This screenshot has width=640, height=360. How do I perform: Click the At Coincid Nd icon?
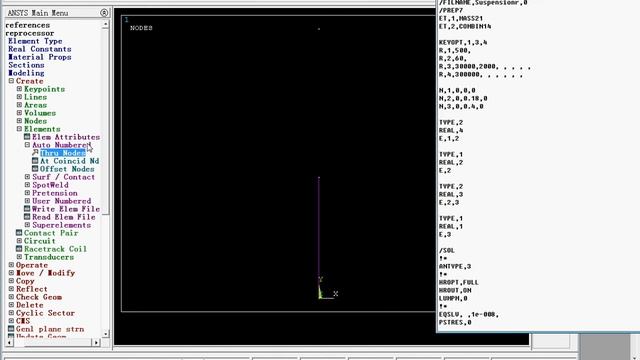(x=35, y=161)
